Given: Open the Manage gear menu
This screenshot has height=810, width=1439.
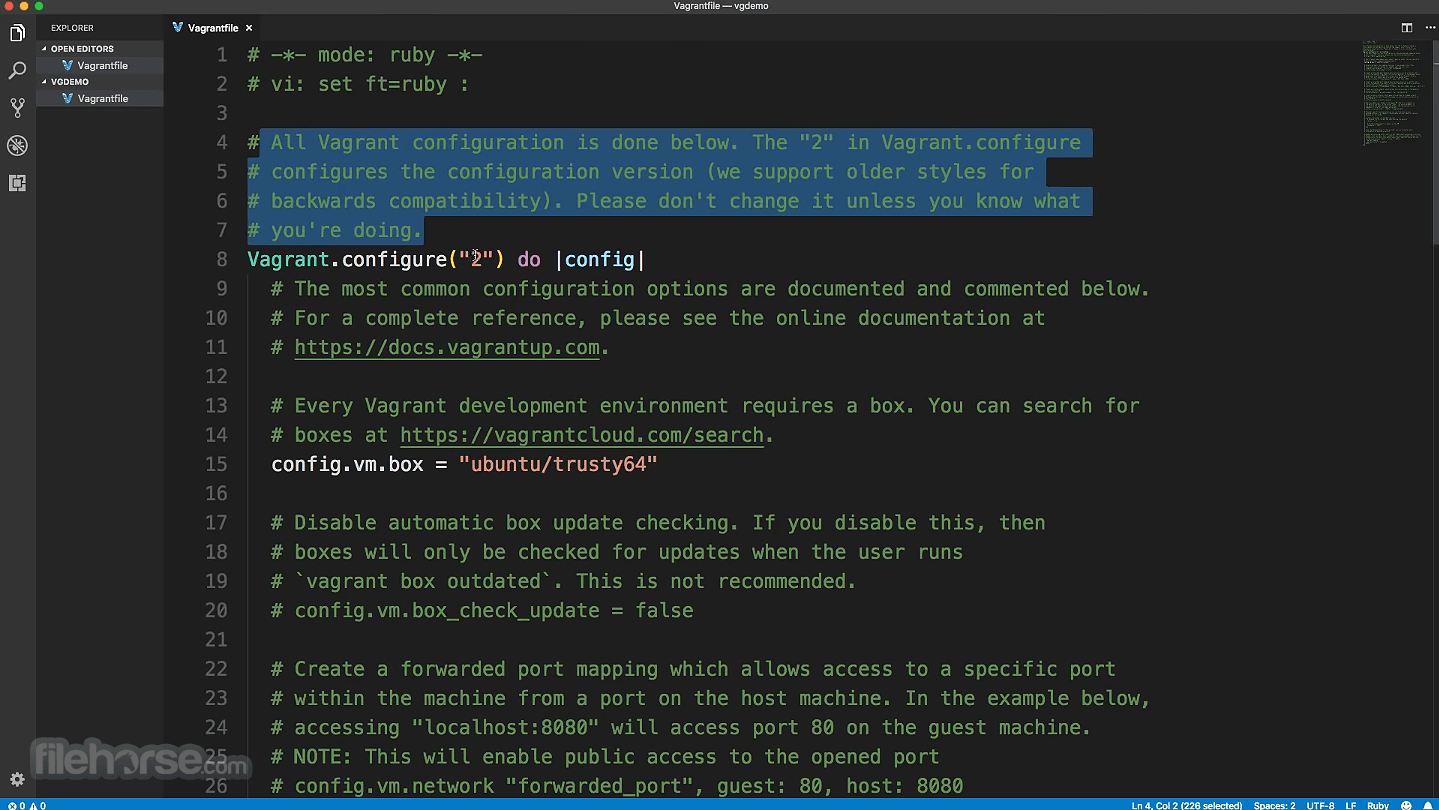Looking at the screenshot, I should [x=17, y=780].
